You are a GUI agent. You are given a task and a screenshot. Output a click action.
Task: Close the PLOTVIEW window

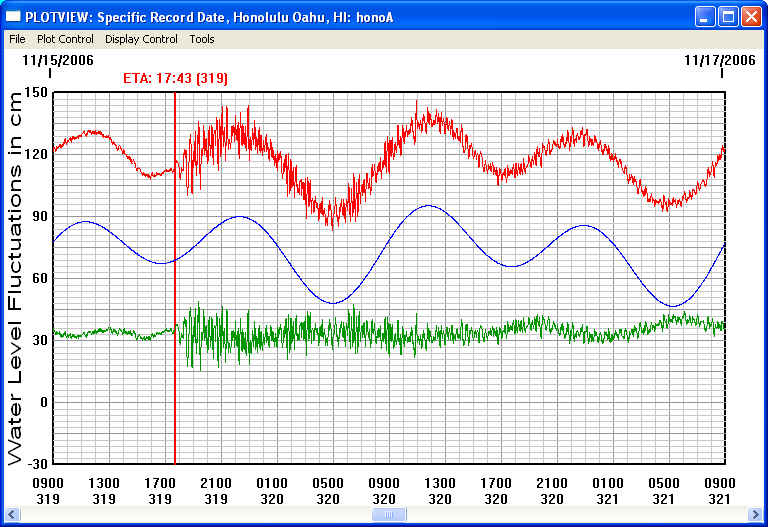[751, 17]
